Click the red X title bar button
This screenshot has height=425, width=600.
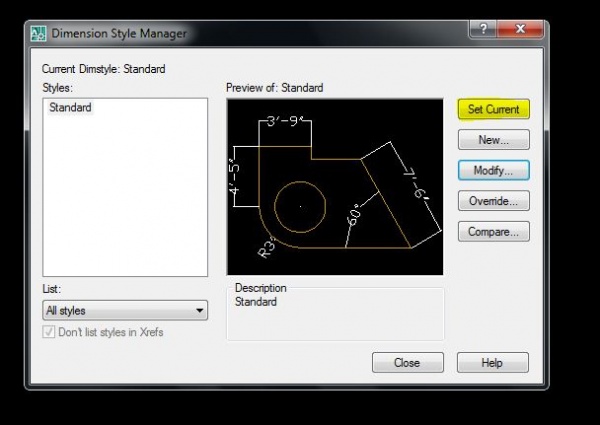pos(520,29)
